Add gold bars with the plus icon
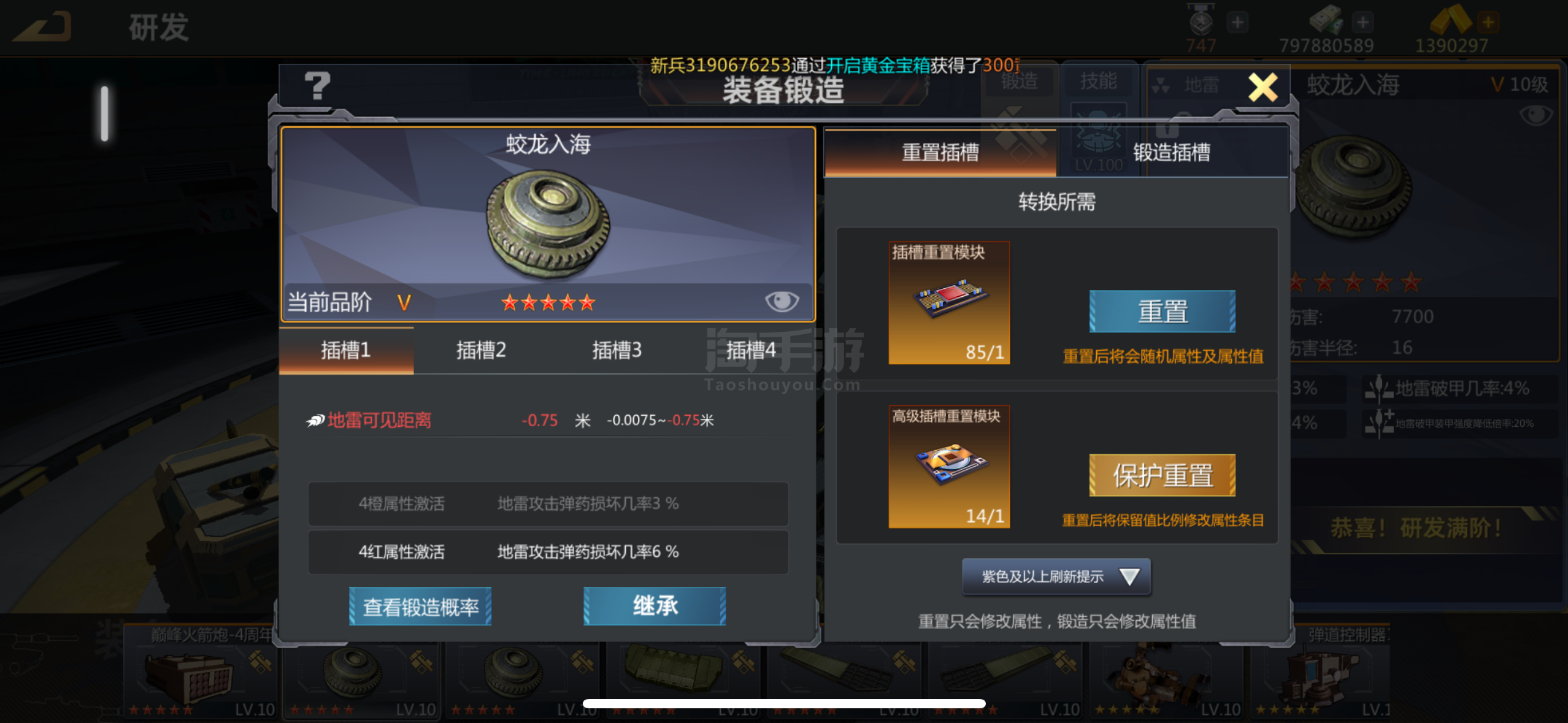1568x723 pixels. coord(1487,23)
